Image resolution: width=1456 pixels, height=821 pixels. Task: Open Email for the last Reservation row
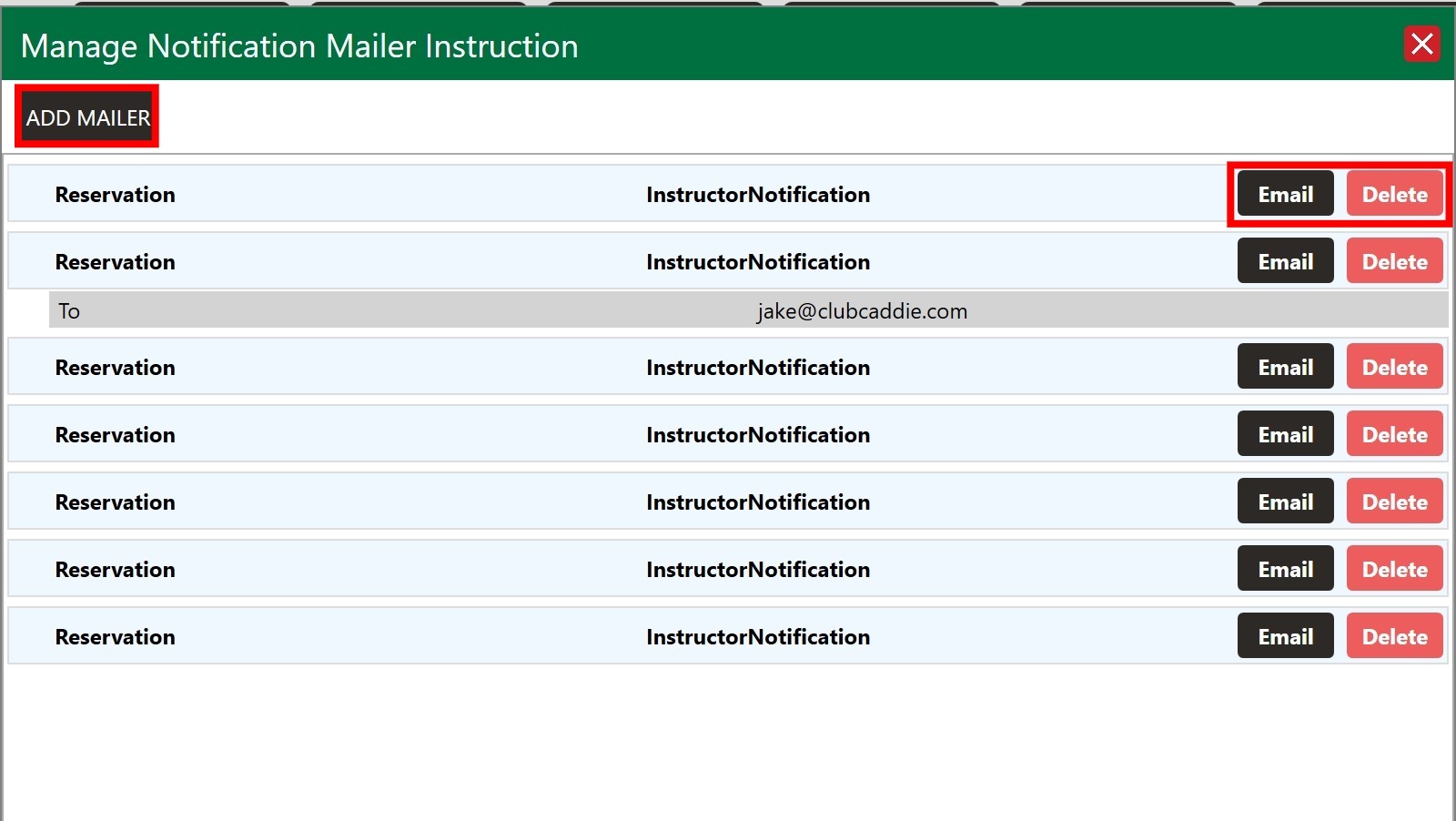1285,636
